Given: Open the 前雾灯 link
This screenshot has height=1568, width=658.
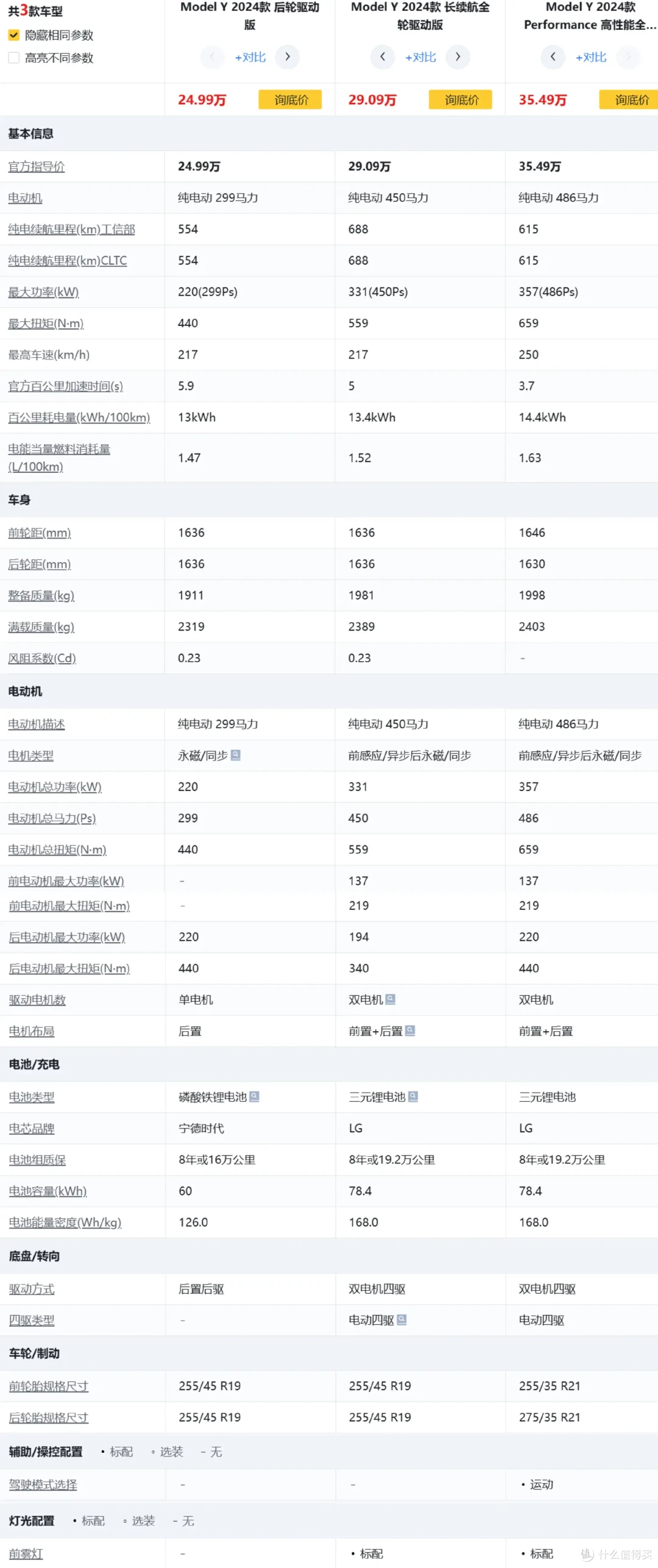Looking at the screenshot, I should coord(26,1554).
